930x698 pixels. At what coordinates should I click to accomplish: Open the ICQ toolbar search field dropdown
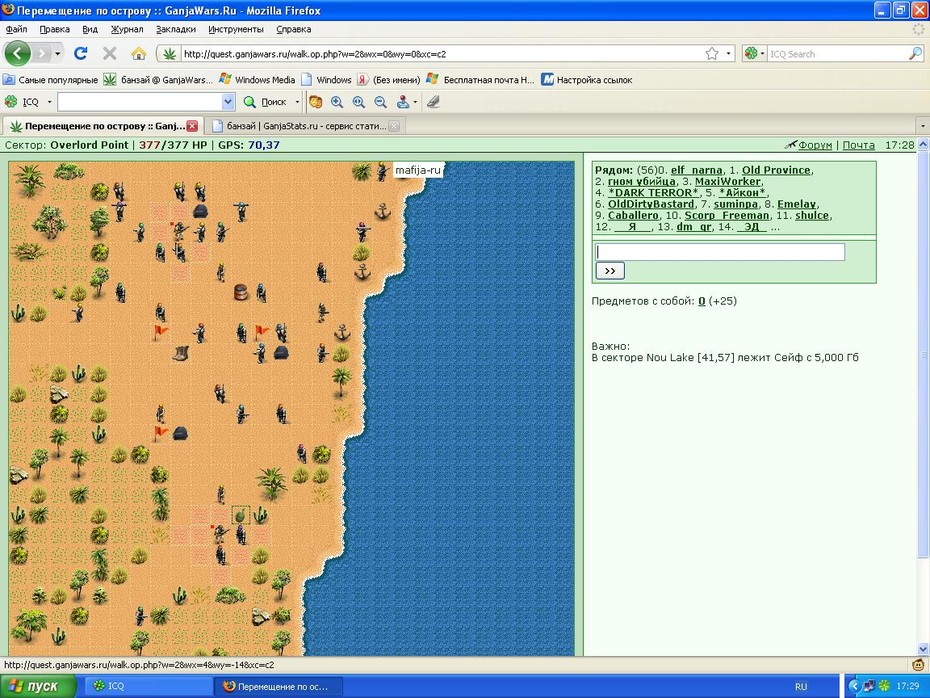tap(228, 102)
